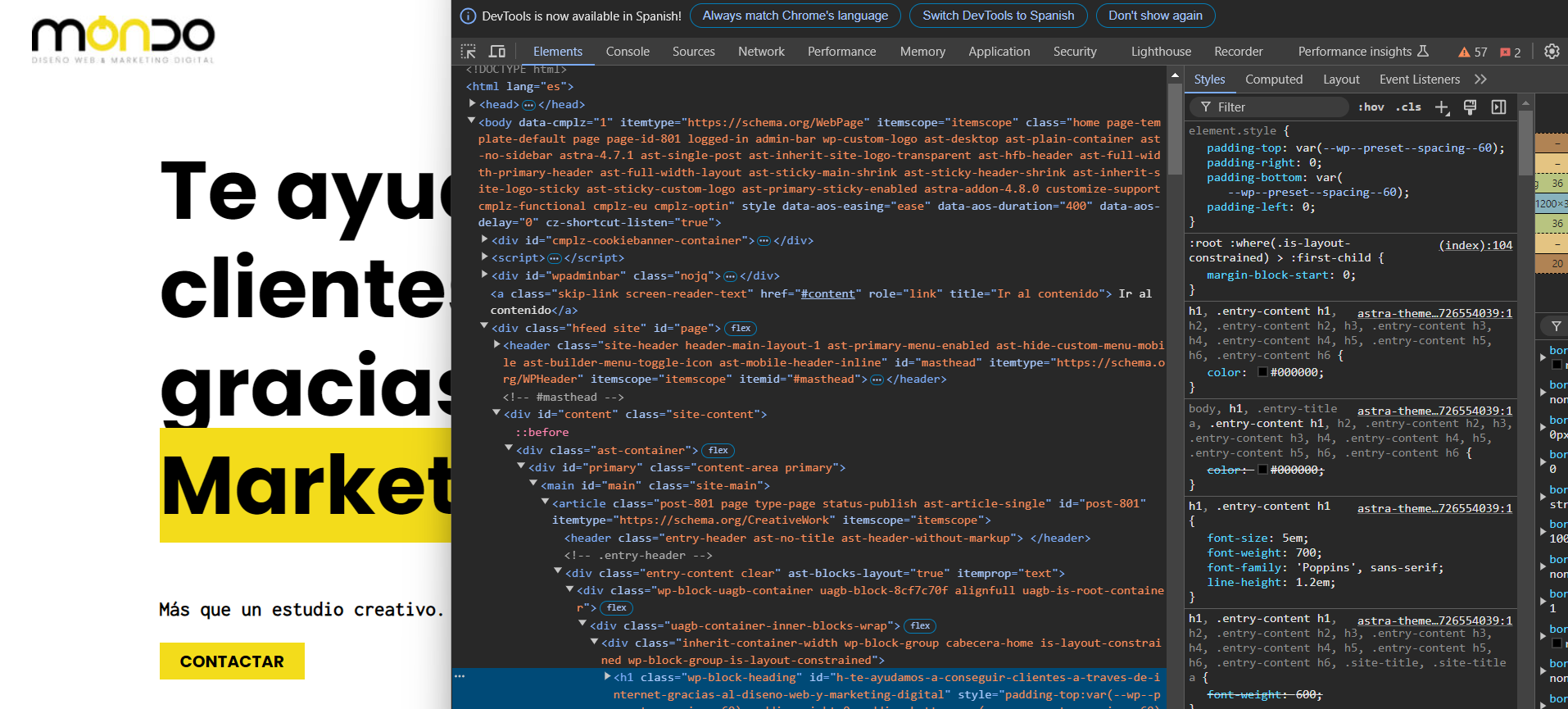Screen dimensions: 1568x709
Task: Click the Elements panel scrollbar thumb
Action: 1175,130
